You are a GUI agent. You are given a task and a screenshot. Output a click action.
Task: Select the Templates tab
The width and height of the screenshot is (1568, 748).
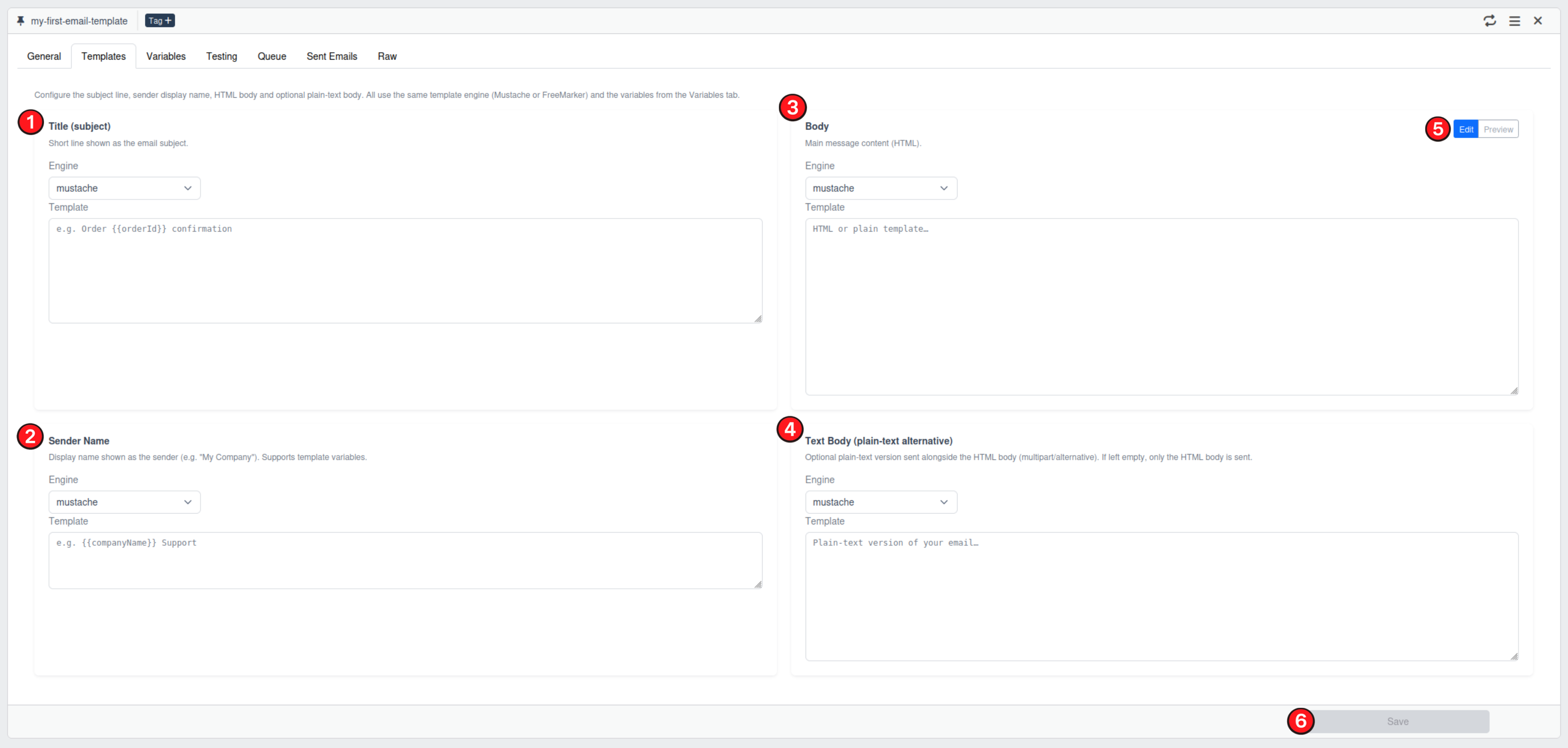(x=103, y=56)
